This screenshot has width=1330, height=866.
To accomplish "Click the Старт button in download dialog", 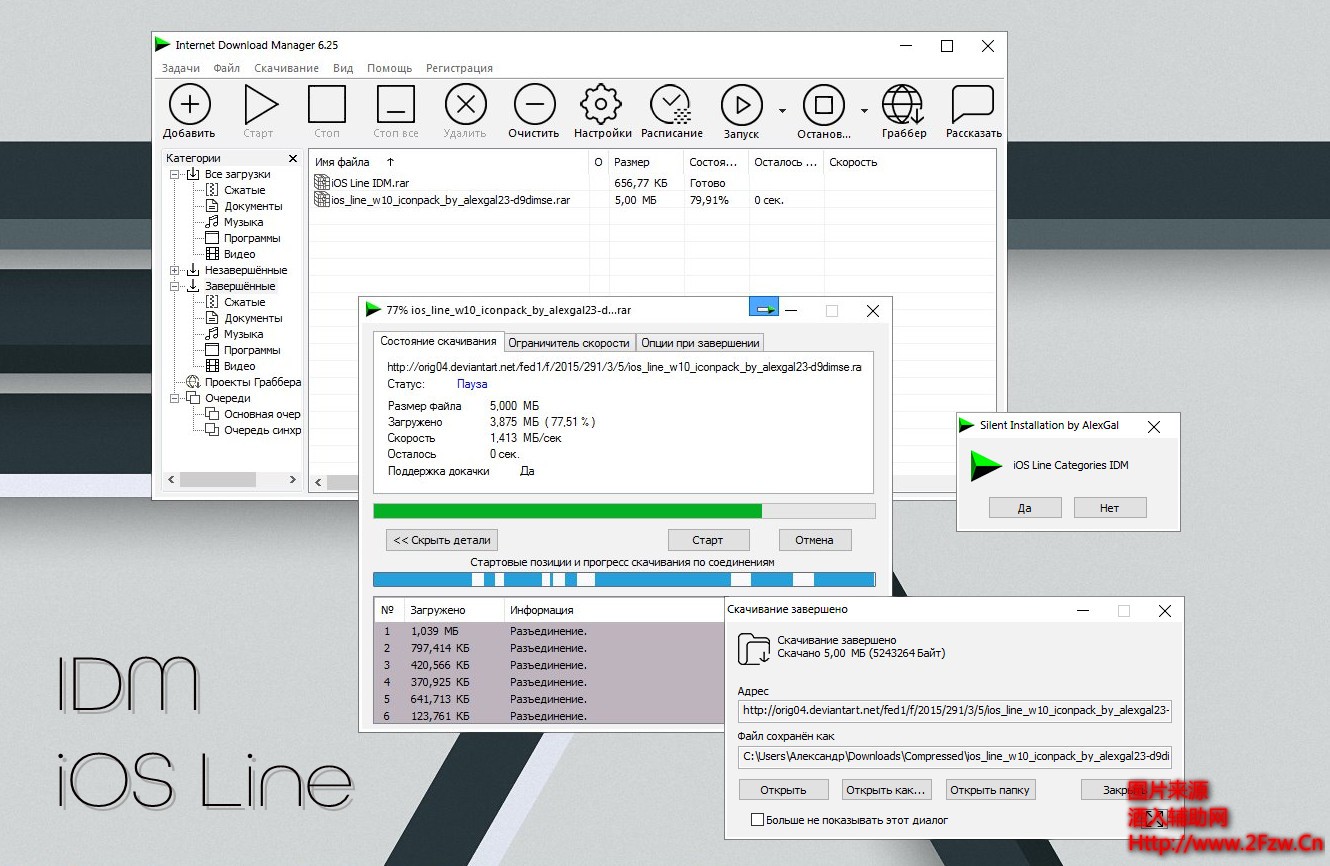I will click(708, 540).
